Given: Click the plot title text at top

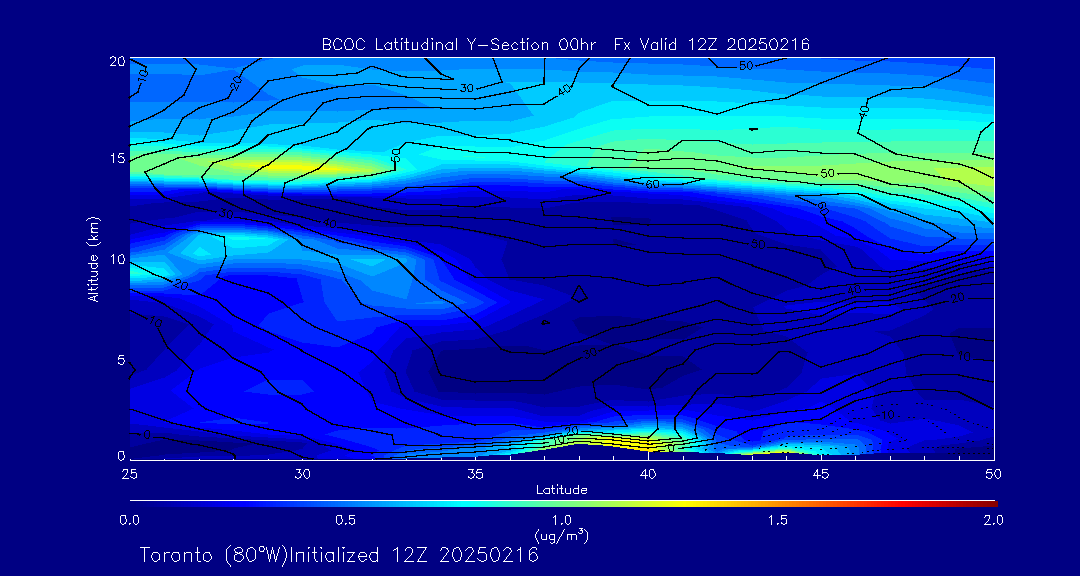Looking at the screenshot, I should click(x=565, y=44).
